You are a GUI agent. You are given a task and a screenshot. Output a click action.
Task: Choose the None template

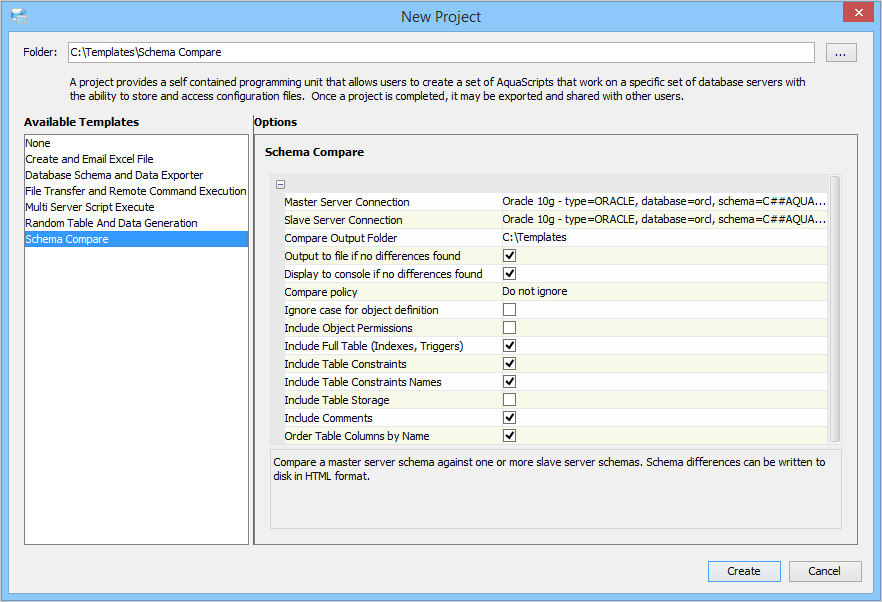[38, 143]
